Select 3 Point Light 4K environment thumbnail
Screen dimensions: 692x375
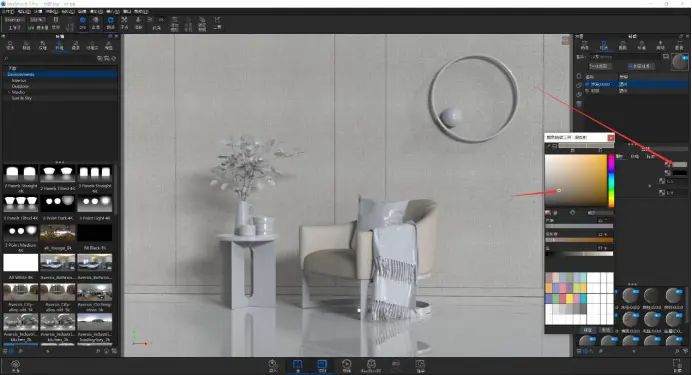pyautogui.click(x=94, y=204)
